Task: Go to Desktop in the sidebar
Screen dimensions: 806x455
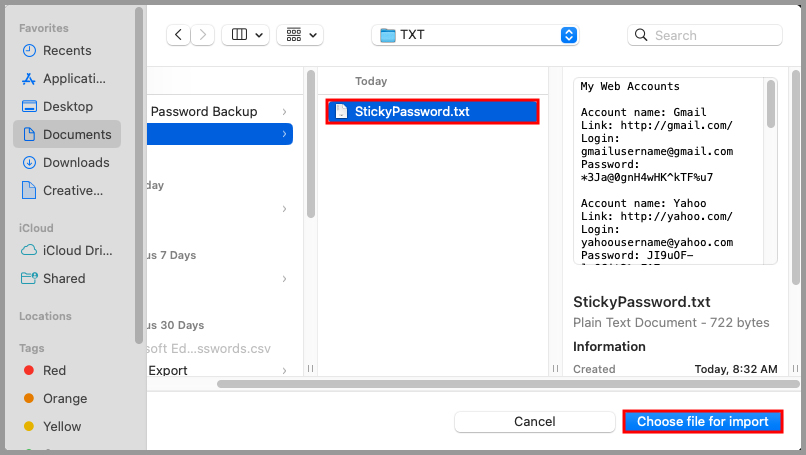Action: 67,107
